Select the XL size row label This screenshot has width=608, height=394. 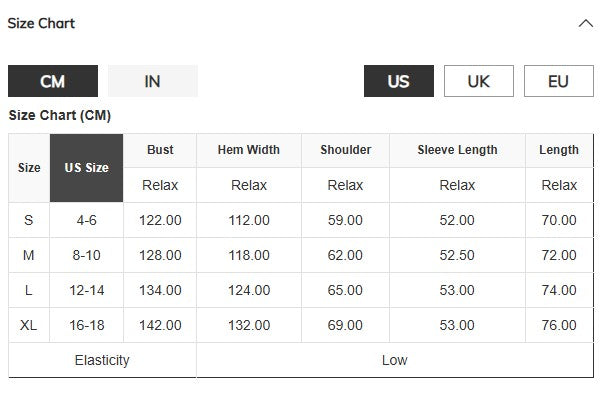click(29, 325)
